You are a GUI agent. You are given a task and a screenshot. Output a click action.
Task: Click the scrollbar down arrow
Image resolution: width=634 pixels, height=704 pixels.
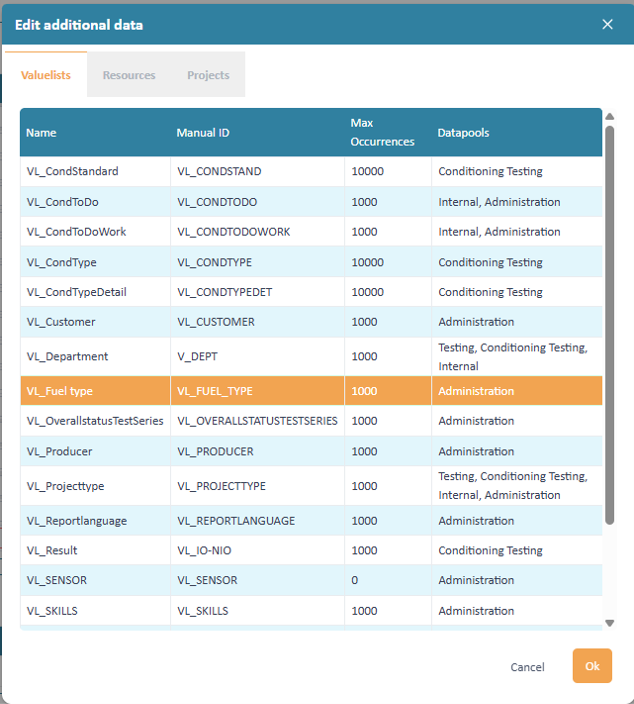(x=609, y=623)
